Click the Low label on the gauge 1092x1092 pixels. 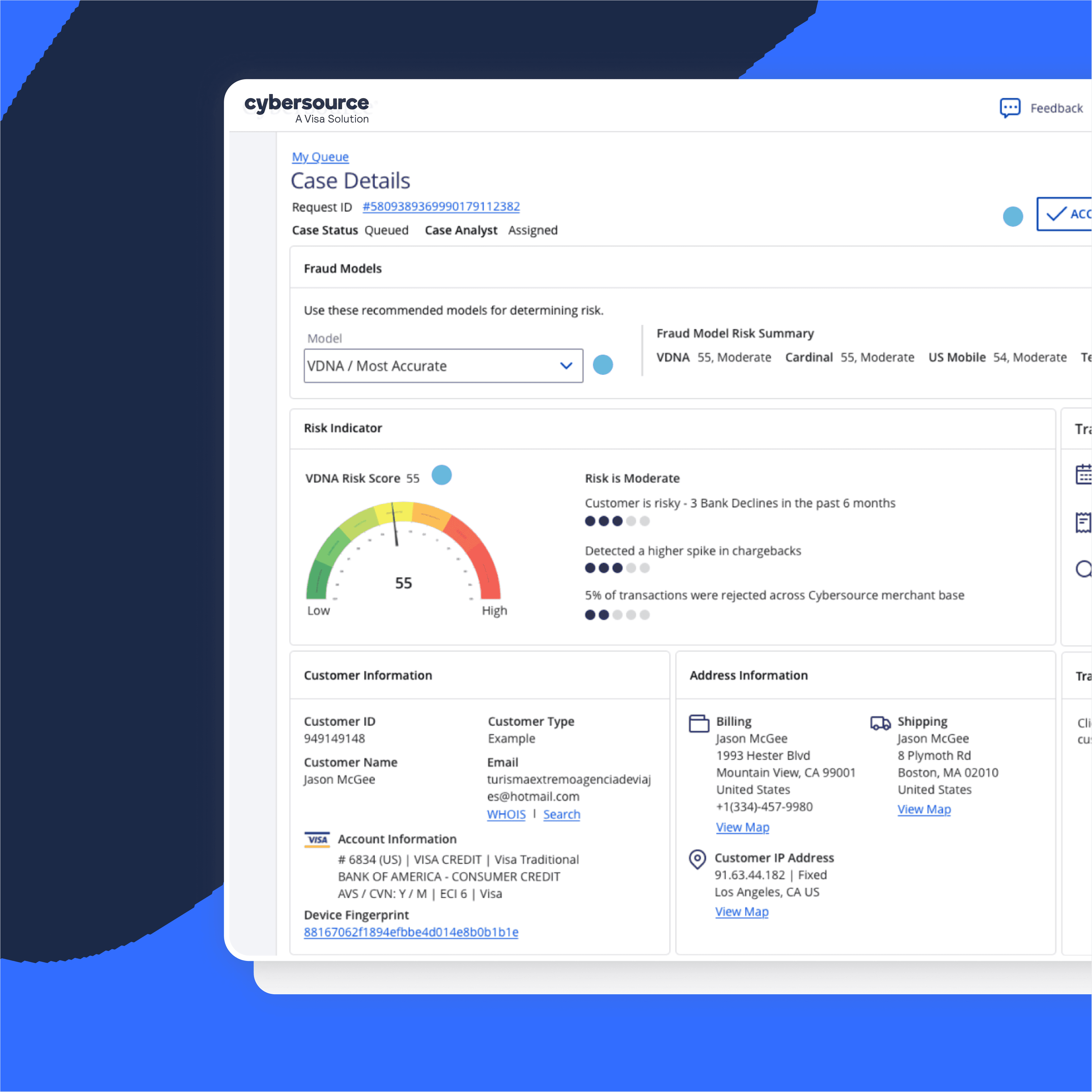coord(318,610)
